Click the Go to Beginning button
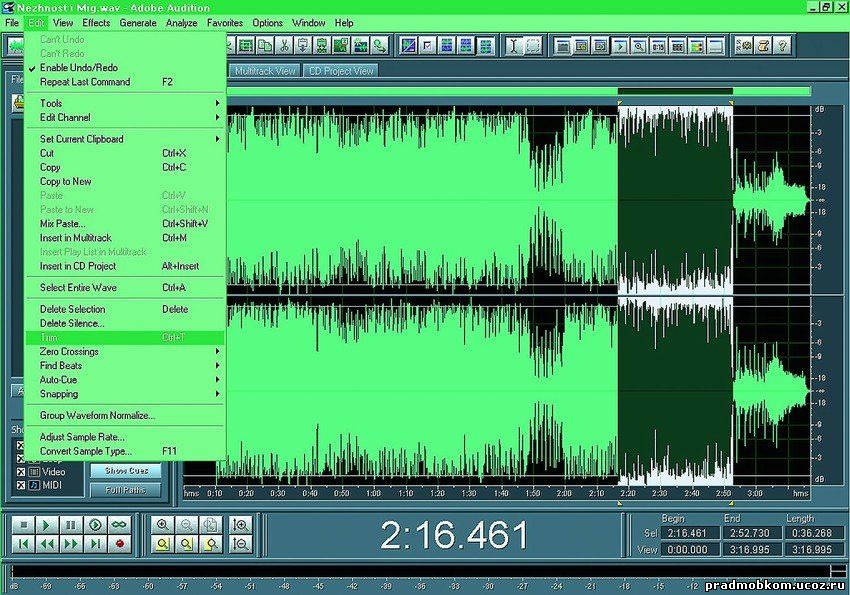850x595 pixels. [23, 544]
